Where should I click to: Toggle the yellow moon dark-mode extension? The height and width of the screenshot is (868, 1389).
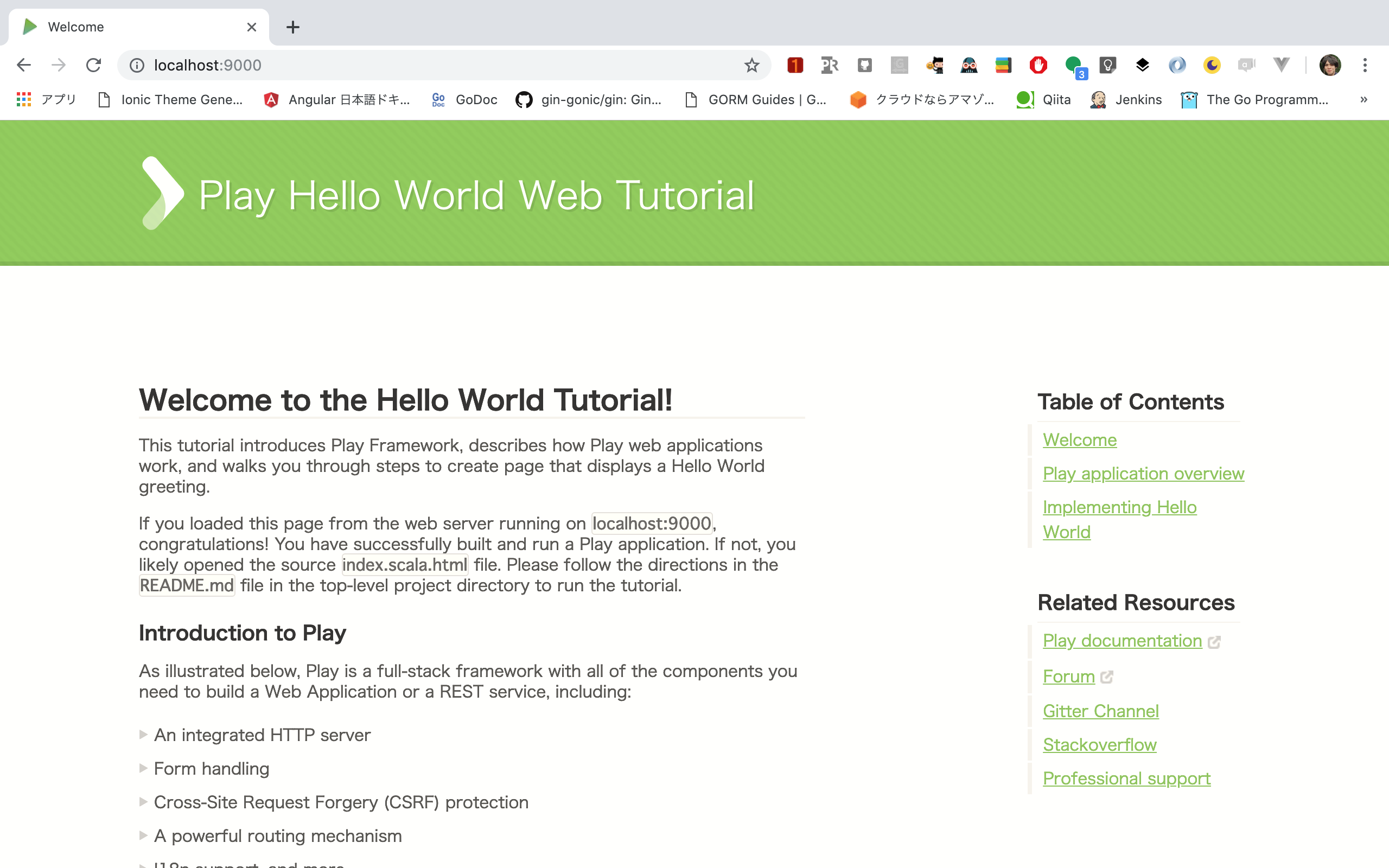click(1212, 66)
